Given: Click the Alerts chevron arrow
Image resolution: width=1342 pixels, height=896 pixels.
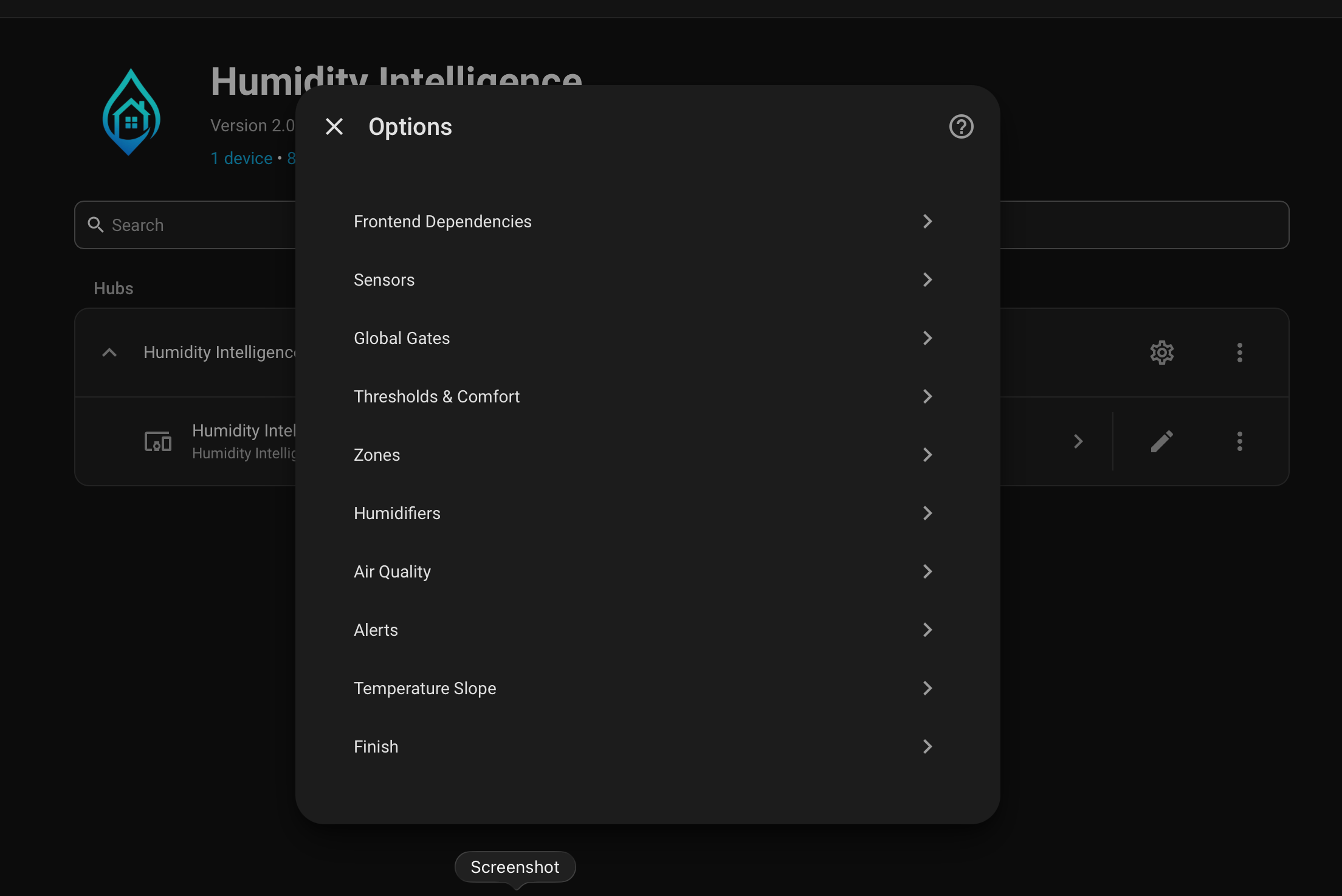Looking at the screenshot, I should click(x=927, y=630).
